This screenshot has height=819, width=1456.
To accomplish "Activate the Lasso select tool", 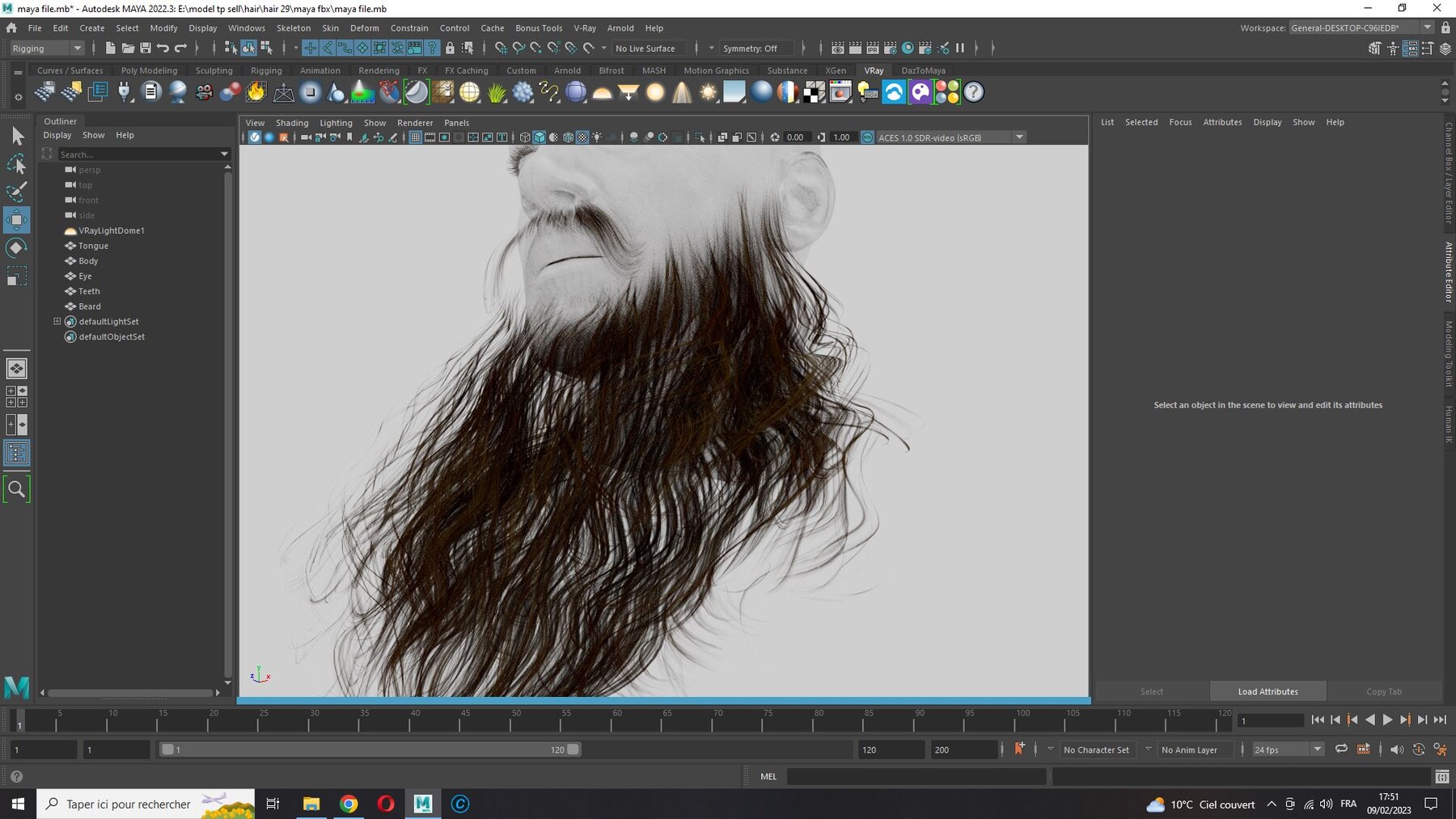I will tap(17, 164).
